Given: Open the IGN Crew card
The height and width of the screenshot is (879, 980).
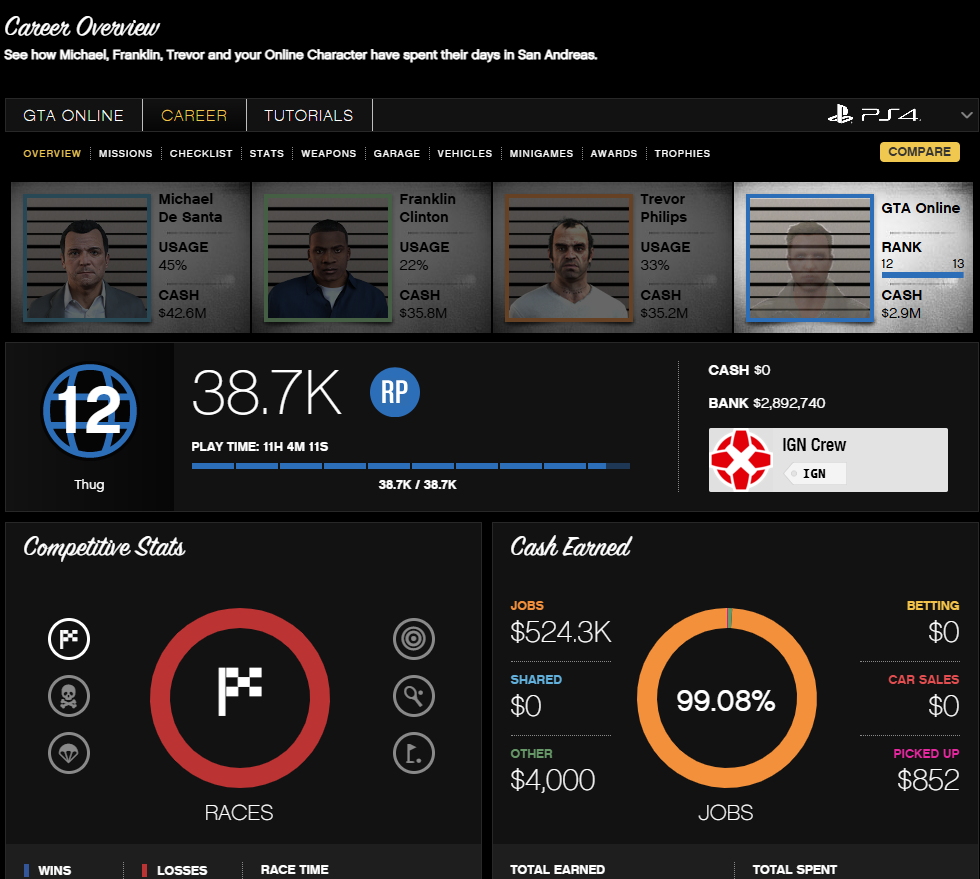Looking at the screenshot, I should [x=828, y=460].
